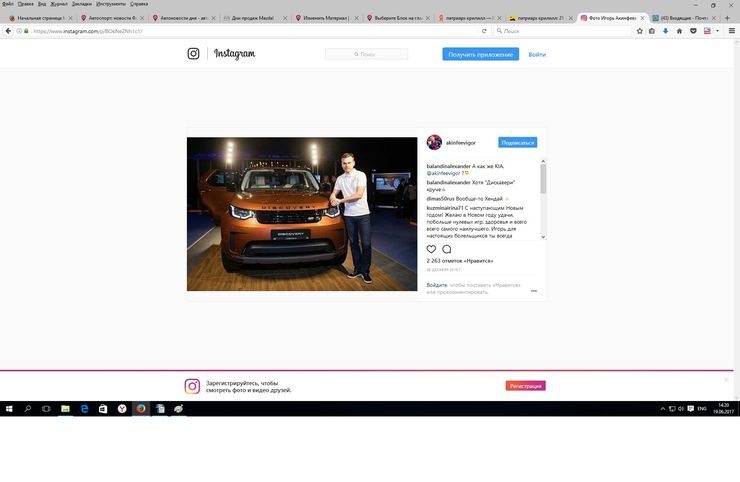The width and height of the screenshot is (740, 482).
Task: Open Yandex Browser from taskbar
Action: [x=122, y=409]
